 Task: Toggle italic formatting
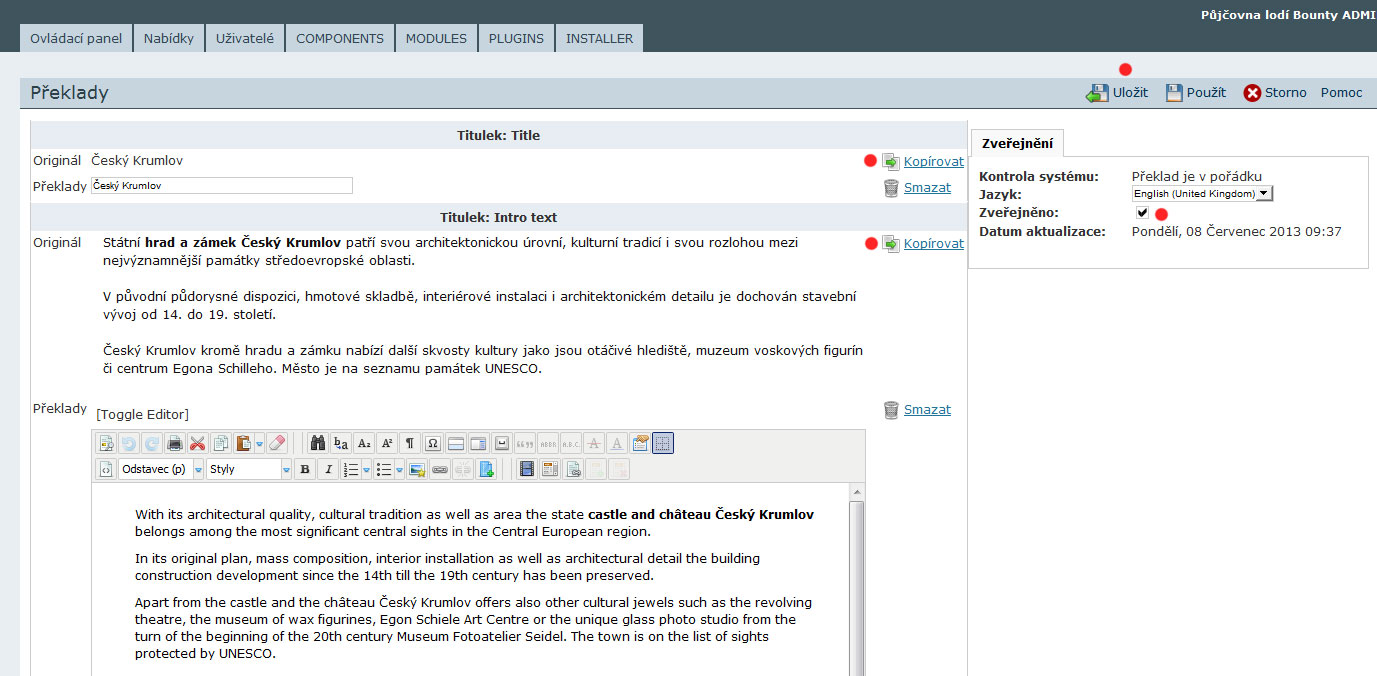[x=327, y=469]
